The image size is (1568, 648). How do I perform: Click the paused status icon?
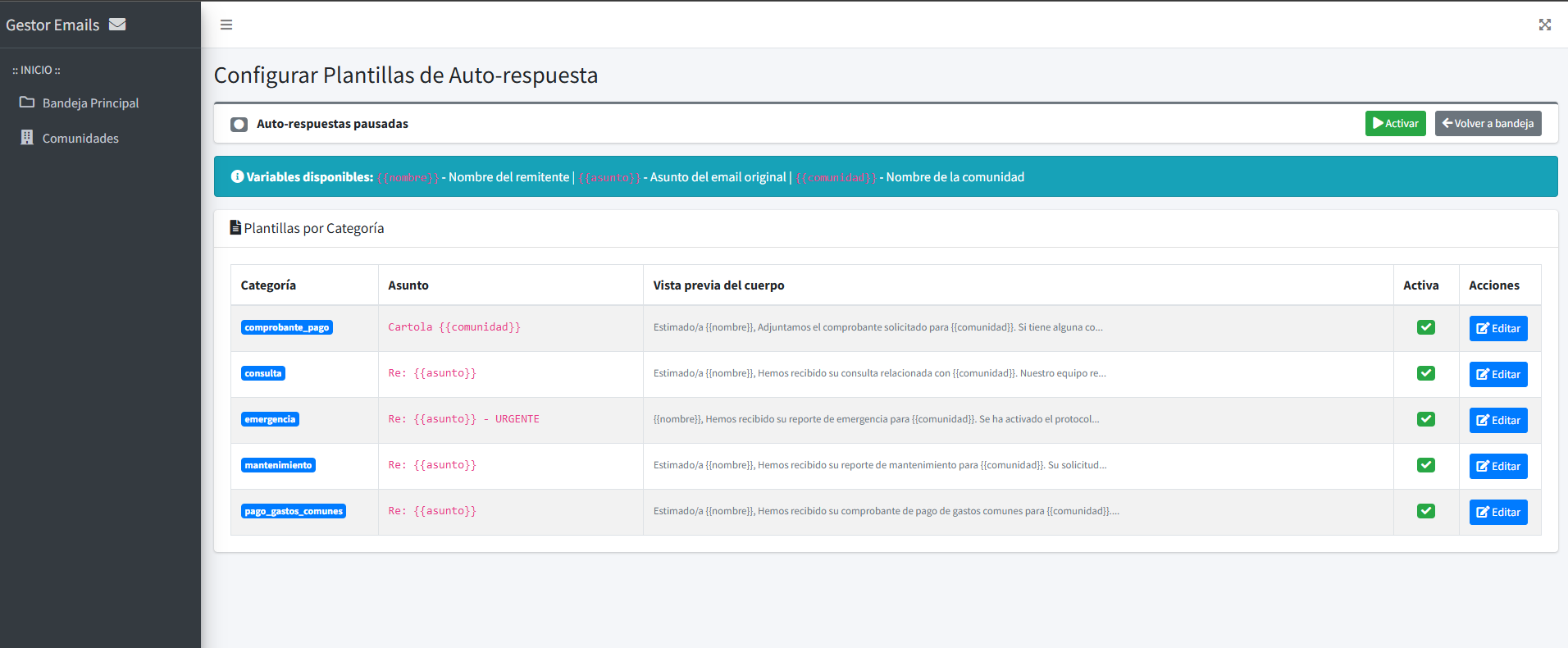click(239, 124)
